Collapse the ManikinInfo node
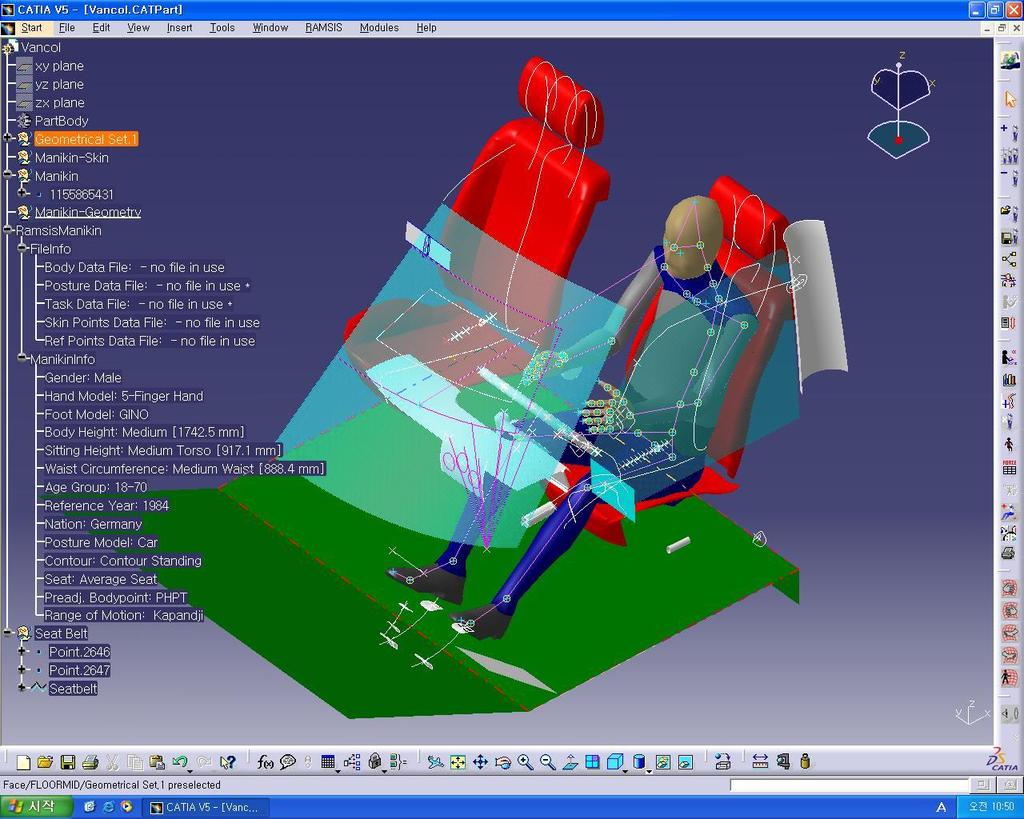 23,359
